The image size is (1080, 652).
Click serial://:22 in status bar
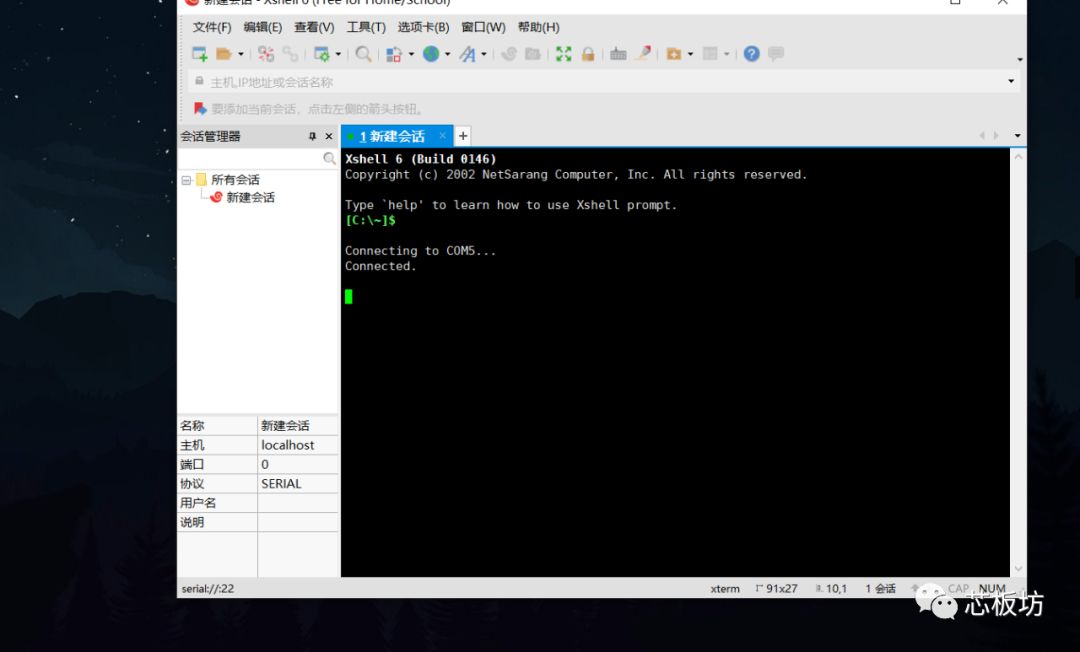207,589
